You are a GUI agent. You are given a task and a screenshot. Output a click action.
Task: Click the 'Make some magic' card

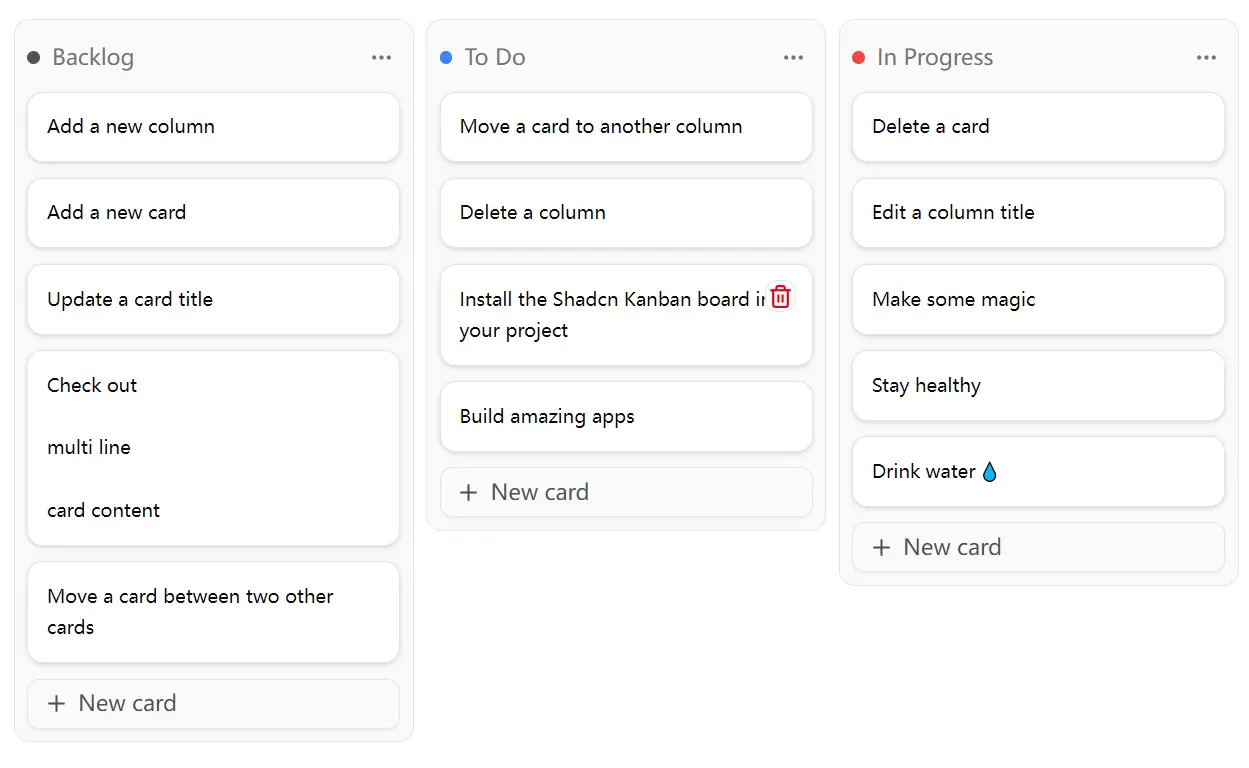click(1037, 299)
